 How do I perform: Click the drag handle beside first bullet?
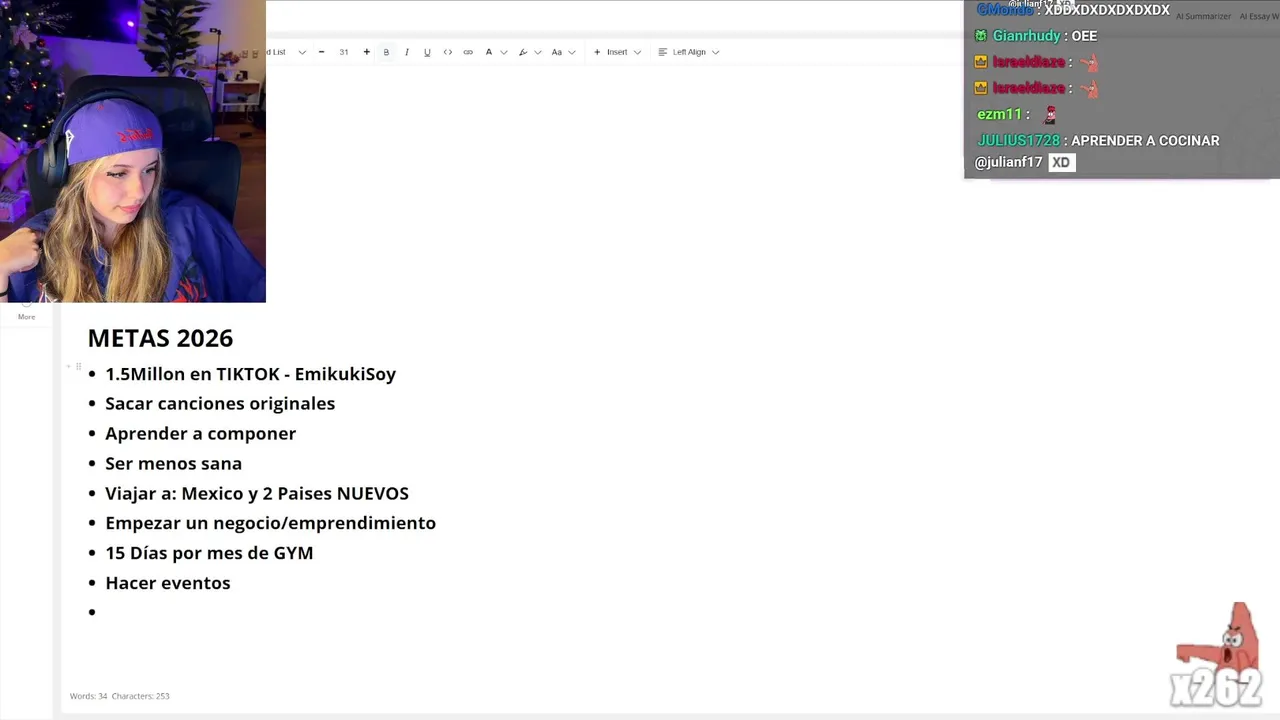point(78,367)
